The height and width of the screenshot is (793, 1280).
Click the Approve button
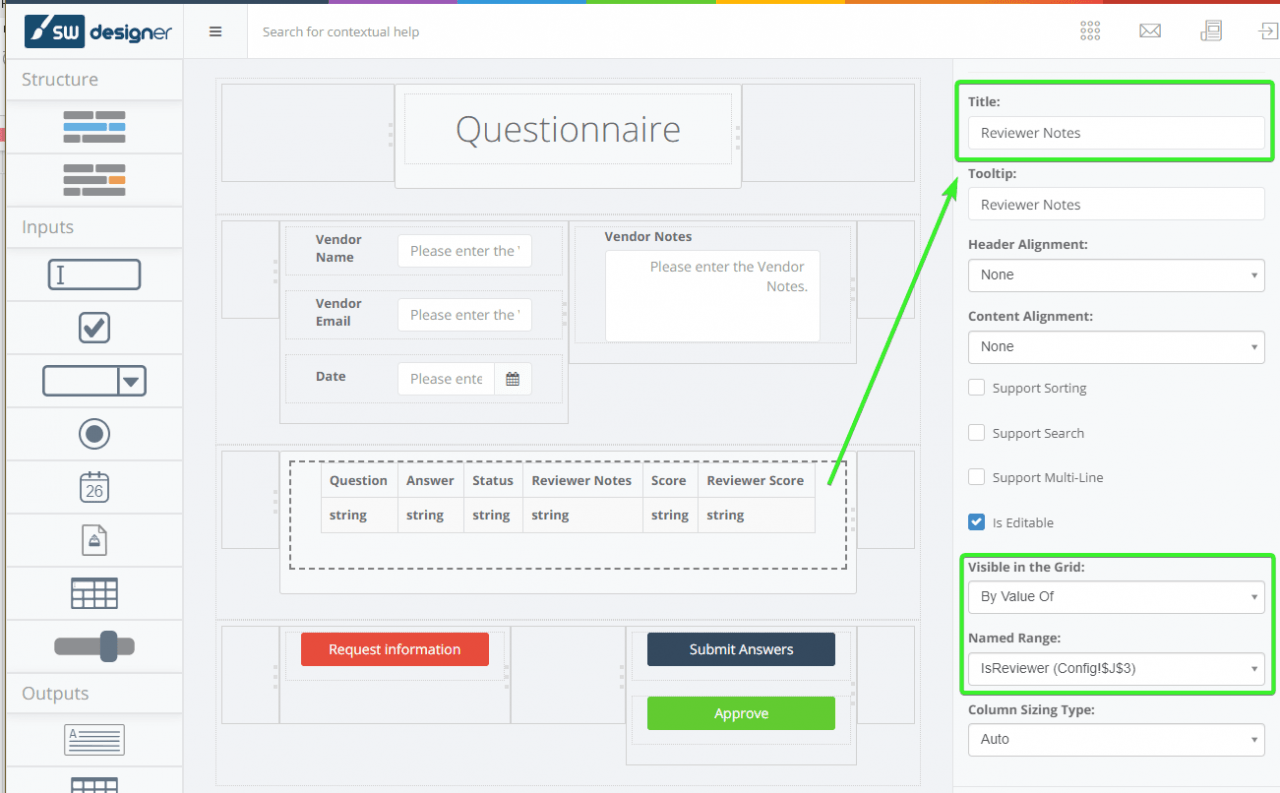(x=740, y=713)
